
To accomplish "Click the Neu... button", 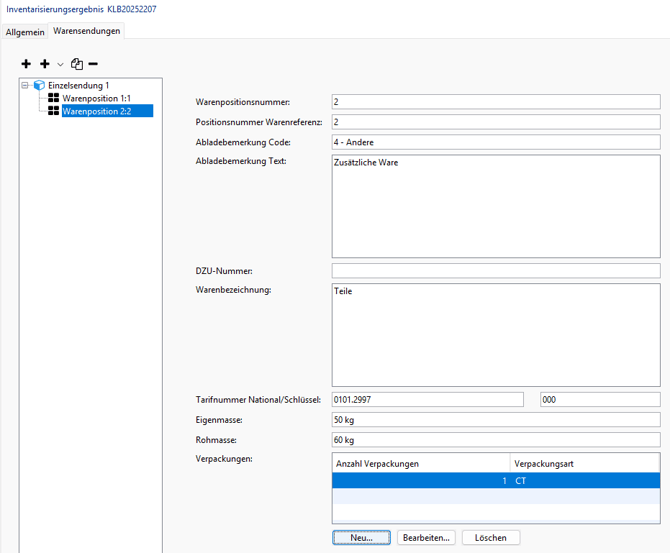I will 361,538.
